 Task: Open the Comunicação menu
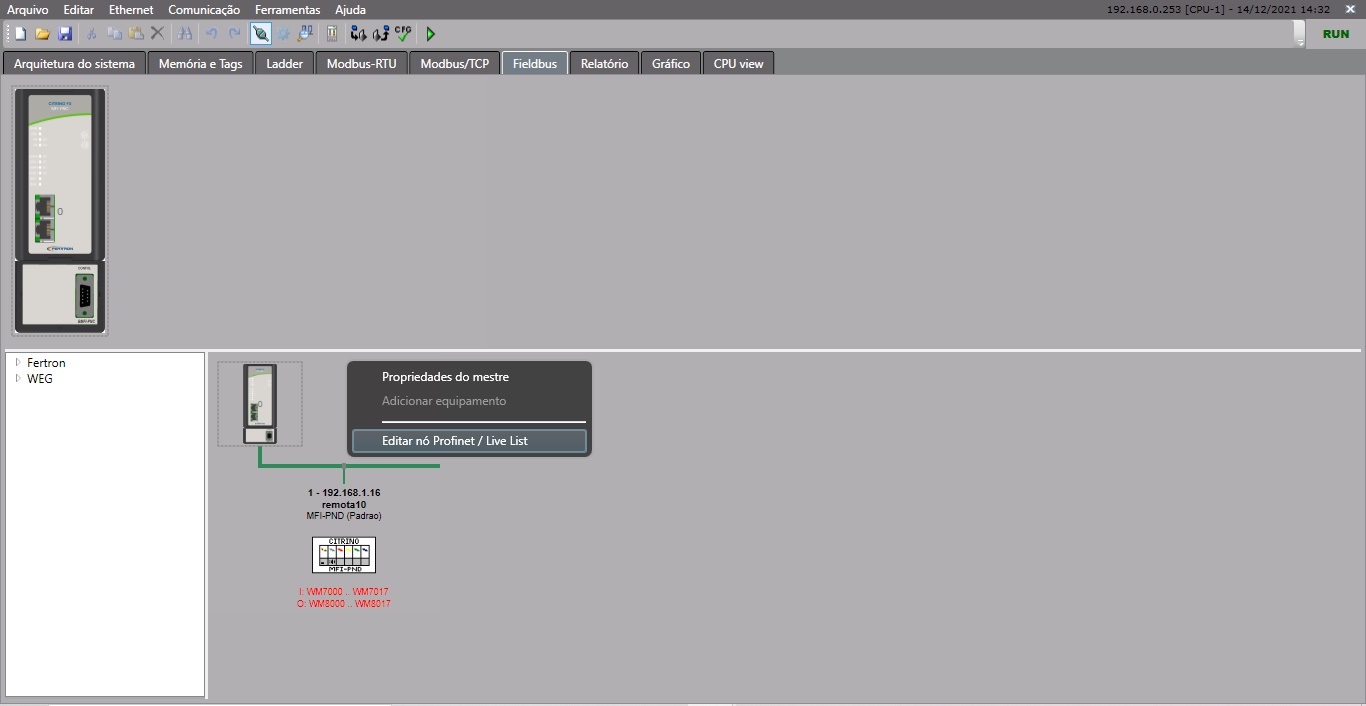204,10
